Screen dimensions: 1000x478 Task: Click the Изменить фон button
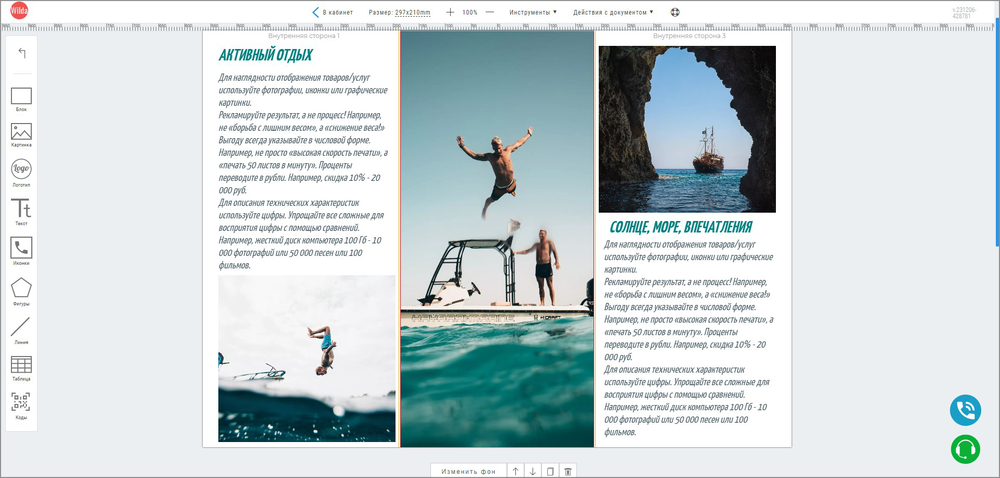tap(469, 470)
